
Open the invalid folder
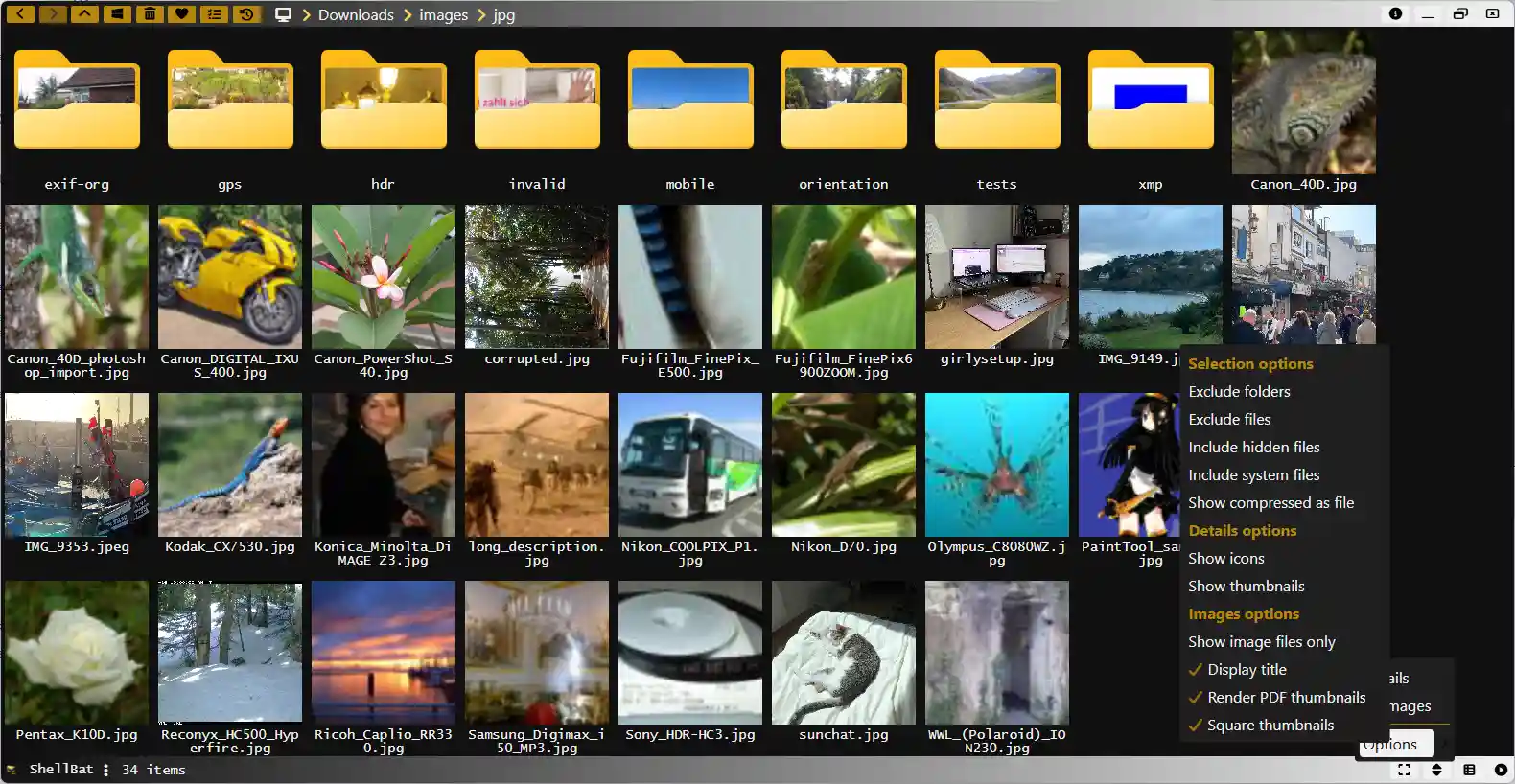pyautogui.click(x=537, y=112)
